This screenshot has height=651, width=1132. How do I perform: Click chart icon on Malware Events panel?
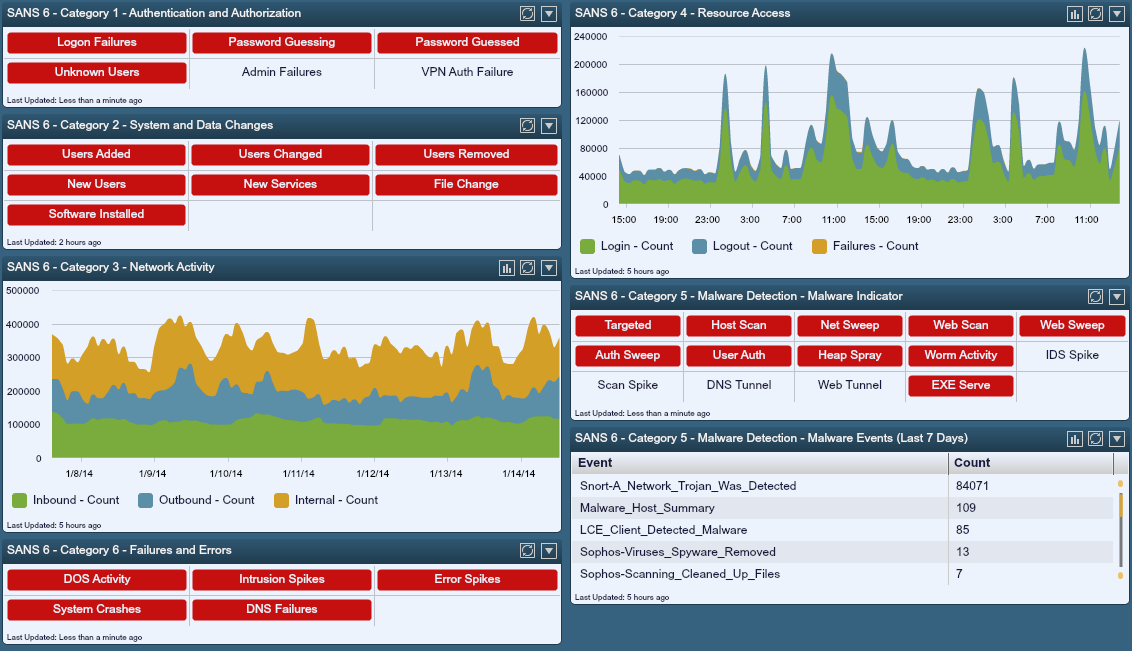tap(1075, 439)
